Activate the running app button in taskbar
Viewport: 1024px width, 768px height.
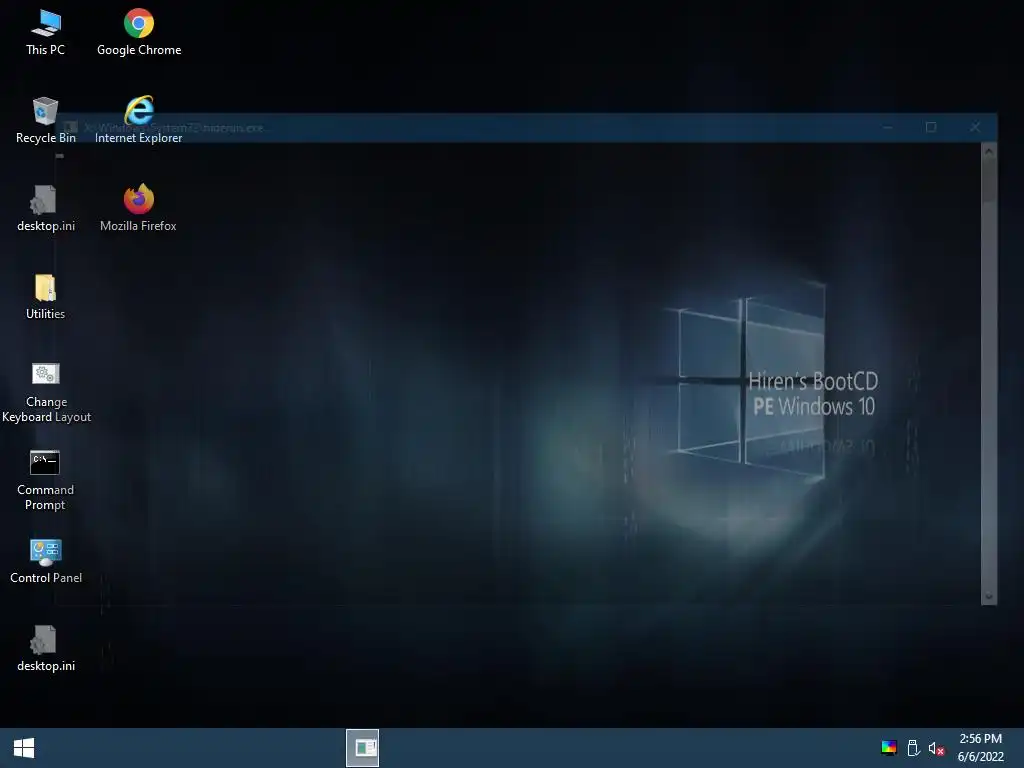tap(362, 748)
